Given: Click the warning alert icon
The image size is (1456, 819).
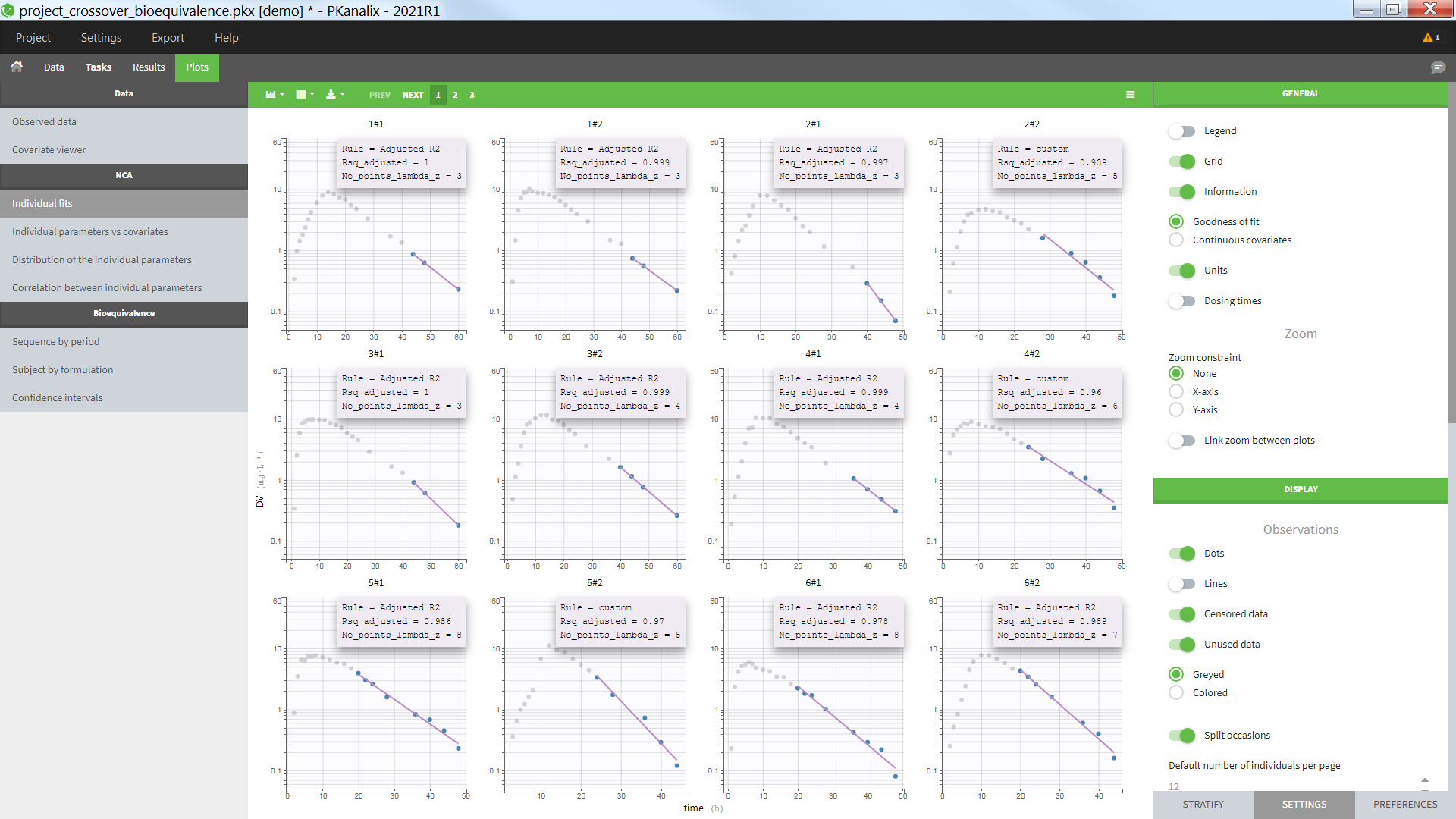Looking at the screenshot, I should click(x=1430, y=37).
